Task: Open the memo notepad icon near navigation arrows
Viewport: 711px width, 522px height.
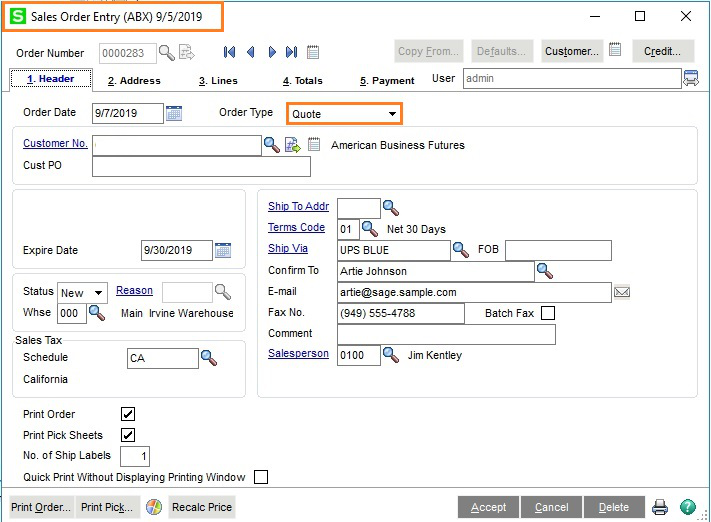Action: (313, 52)
